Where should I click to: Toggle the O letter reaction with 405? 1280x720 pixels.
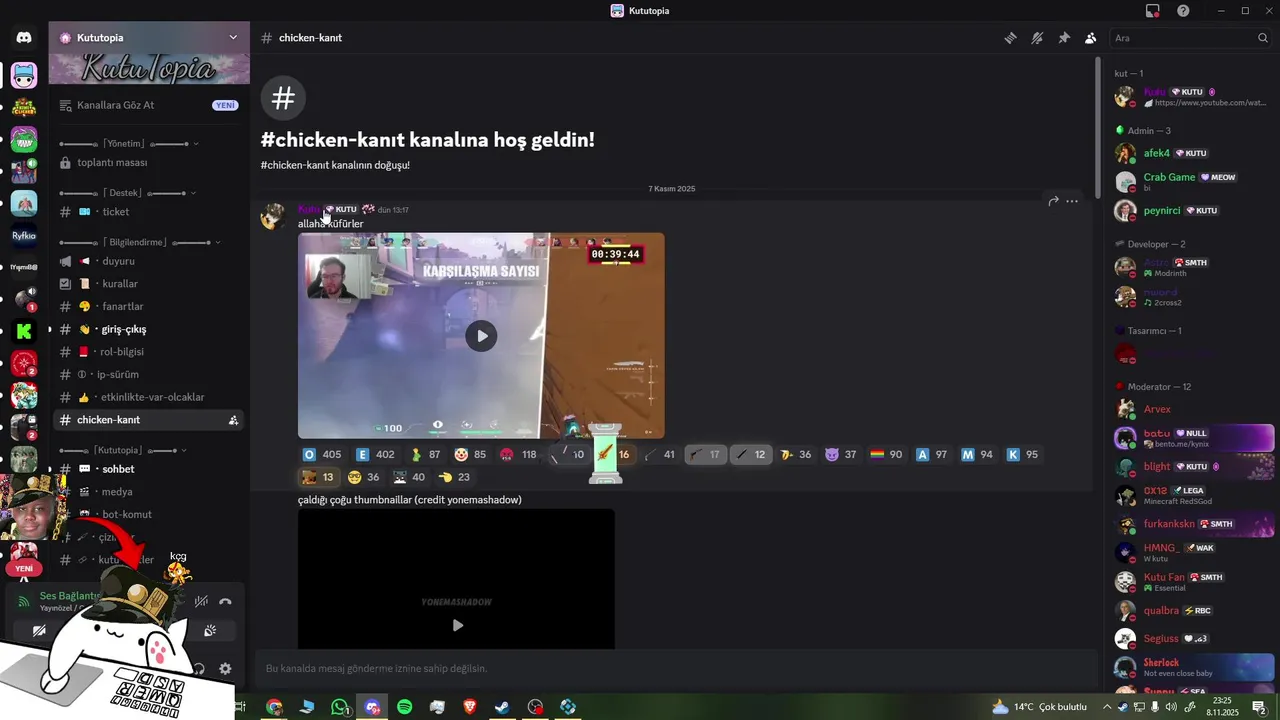click(x=322, y=454)
